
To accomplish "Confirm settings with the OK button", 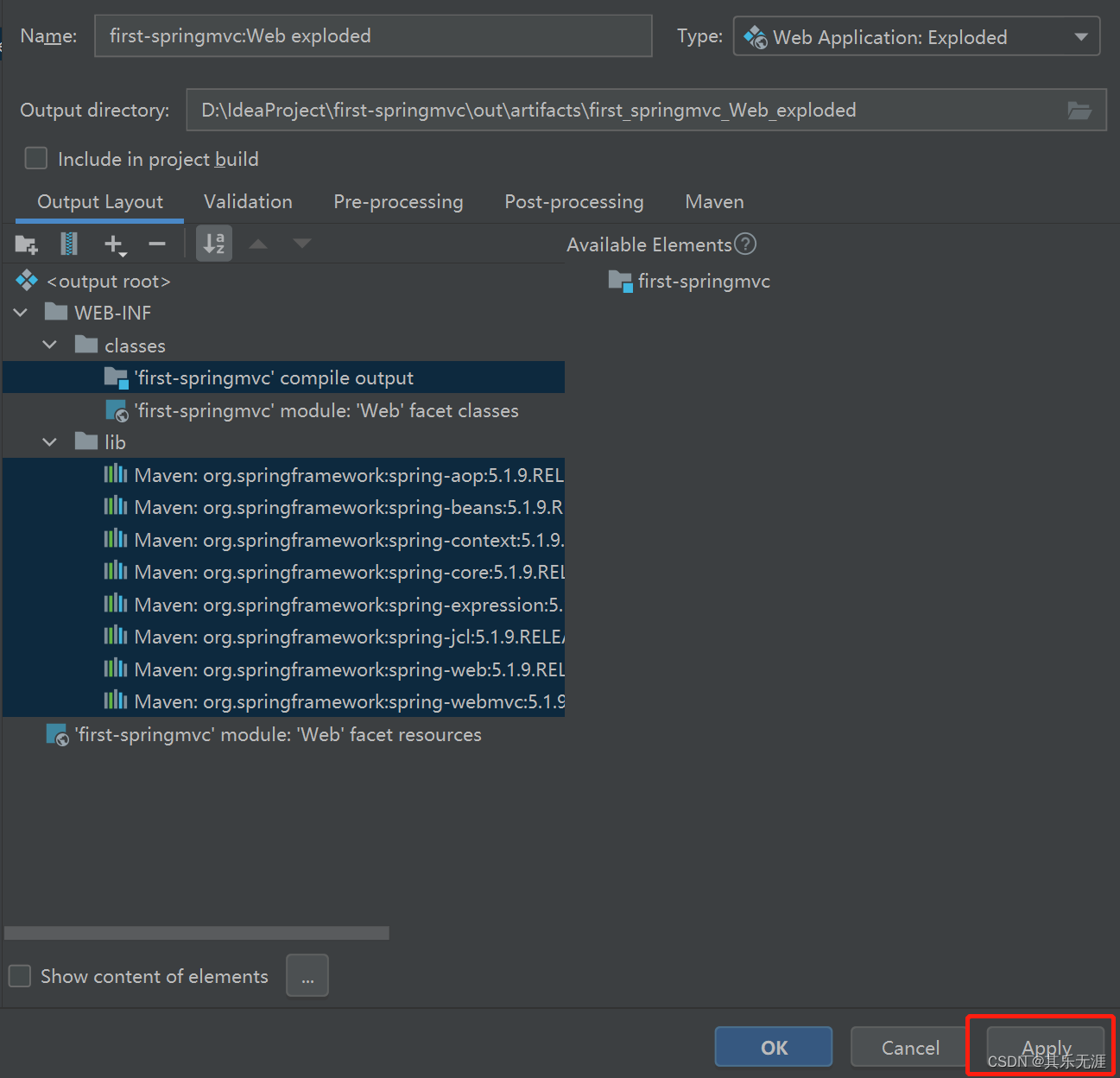I will 773,1046.
